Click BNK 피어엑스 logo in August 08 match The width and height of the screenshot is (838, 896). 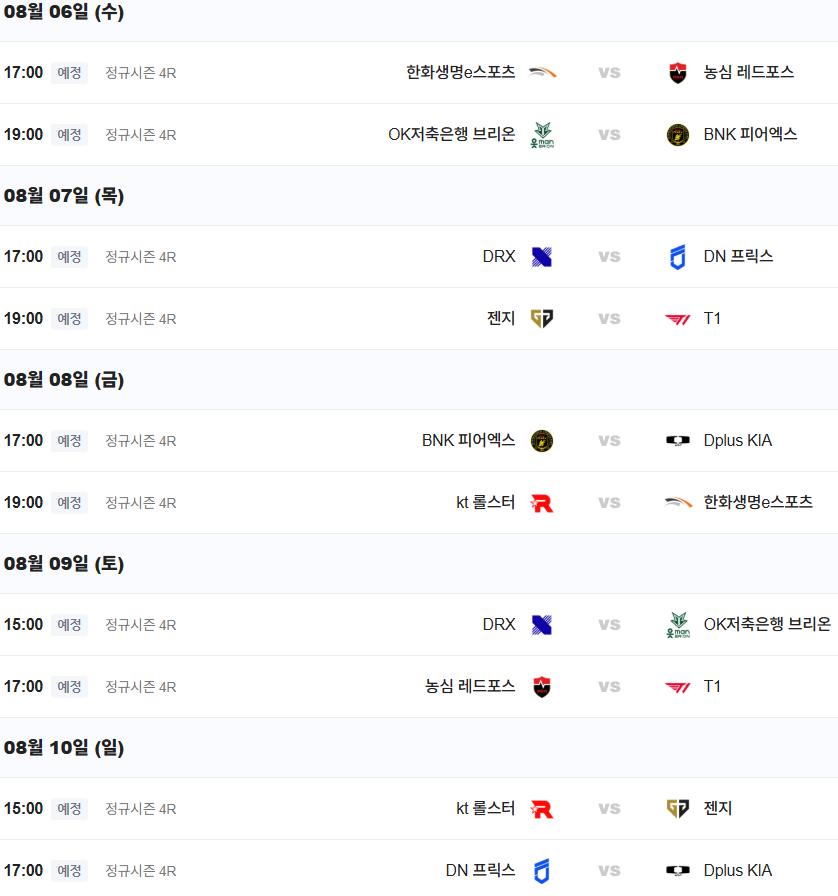[x=542, y=441]
